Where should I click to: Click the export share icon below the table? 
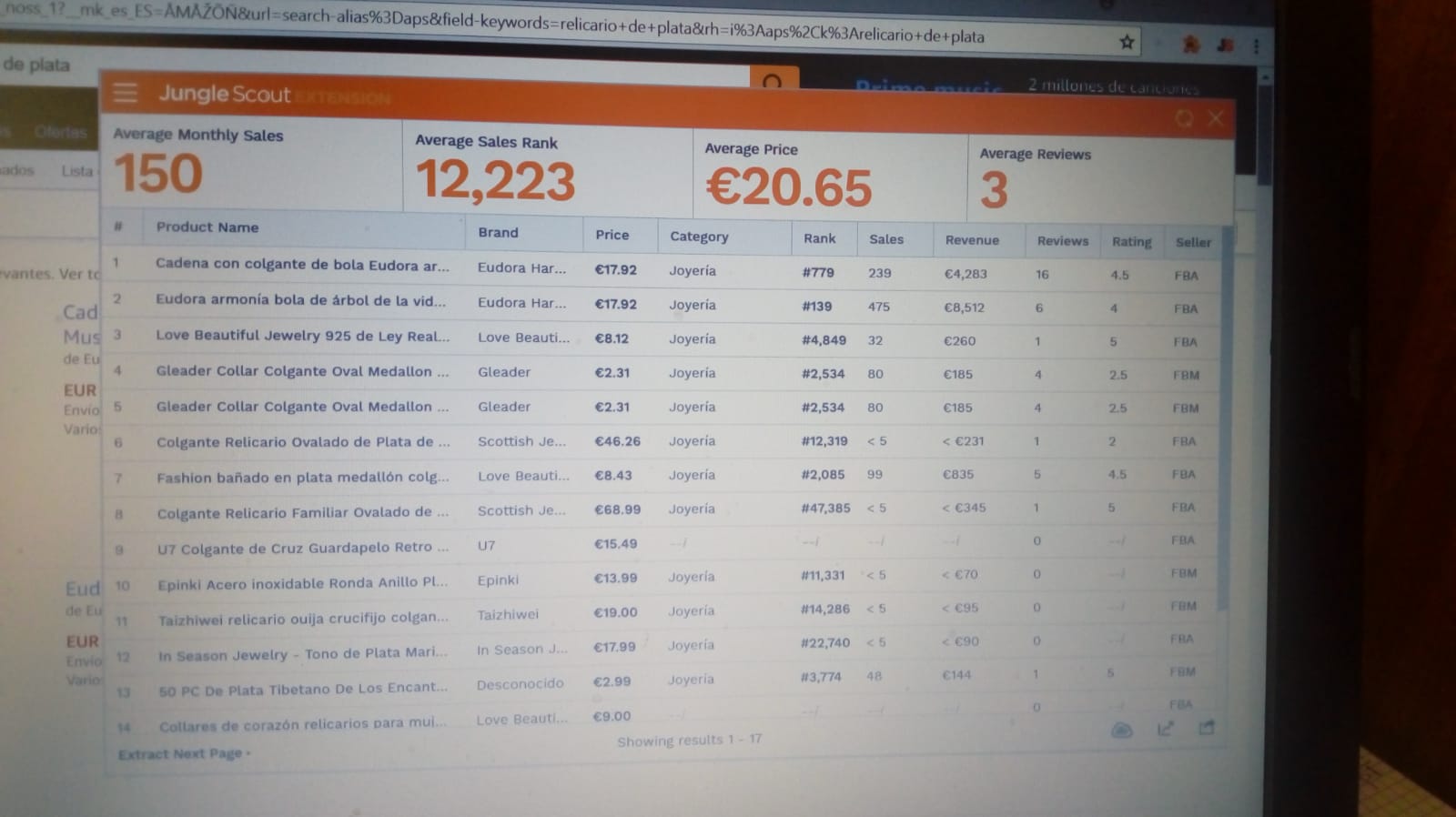tap(1207, 728)
